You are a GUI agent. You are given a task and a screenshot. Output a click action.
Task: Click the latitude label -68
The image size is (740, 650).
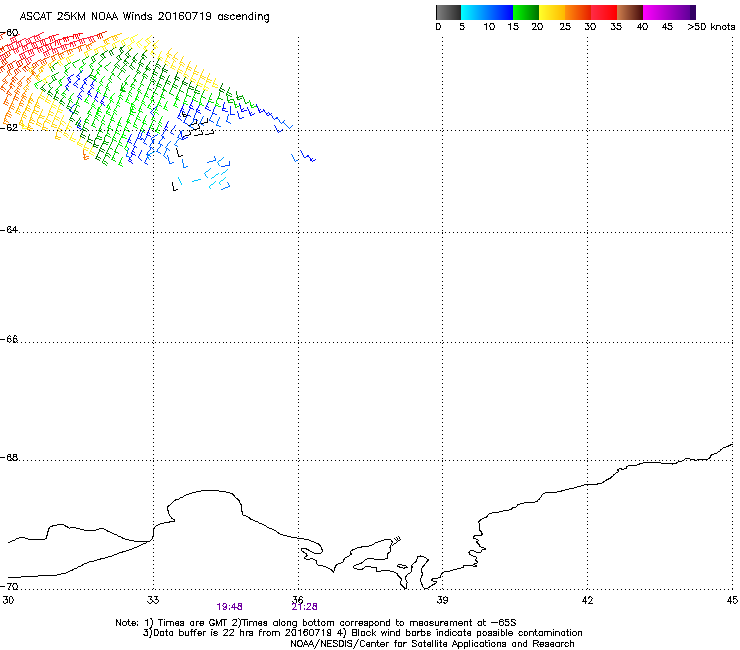point(9,458)
